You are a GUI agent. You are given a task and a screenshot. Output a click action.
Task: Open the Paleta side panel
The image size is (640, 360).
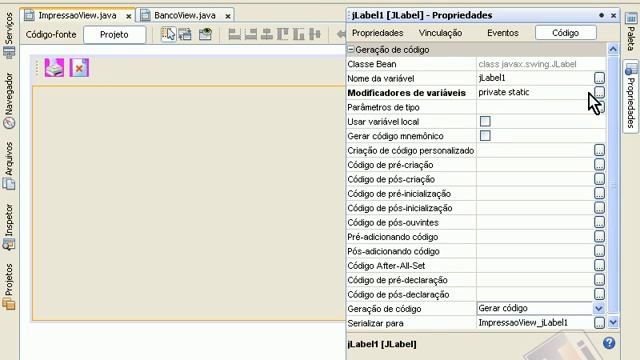631,31
